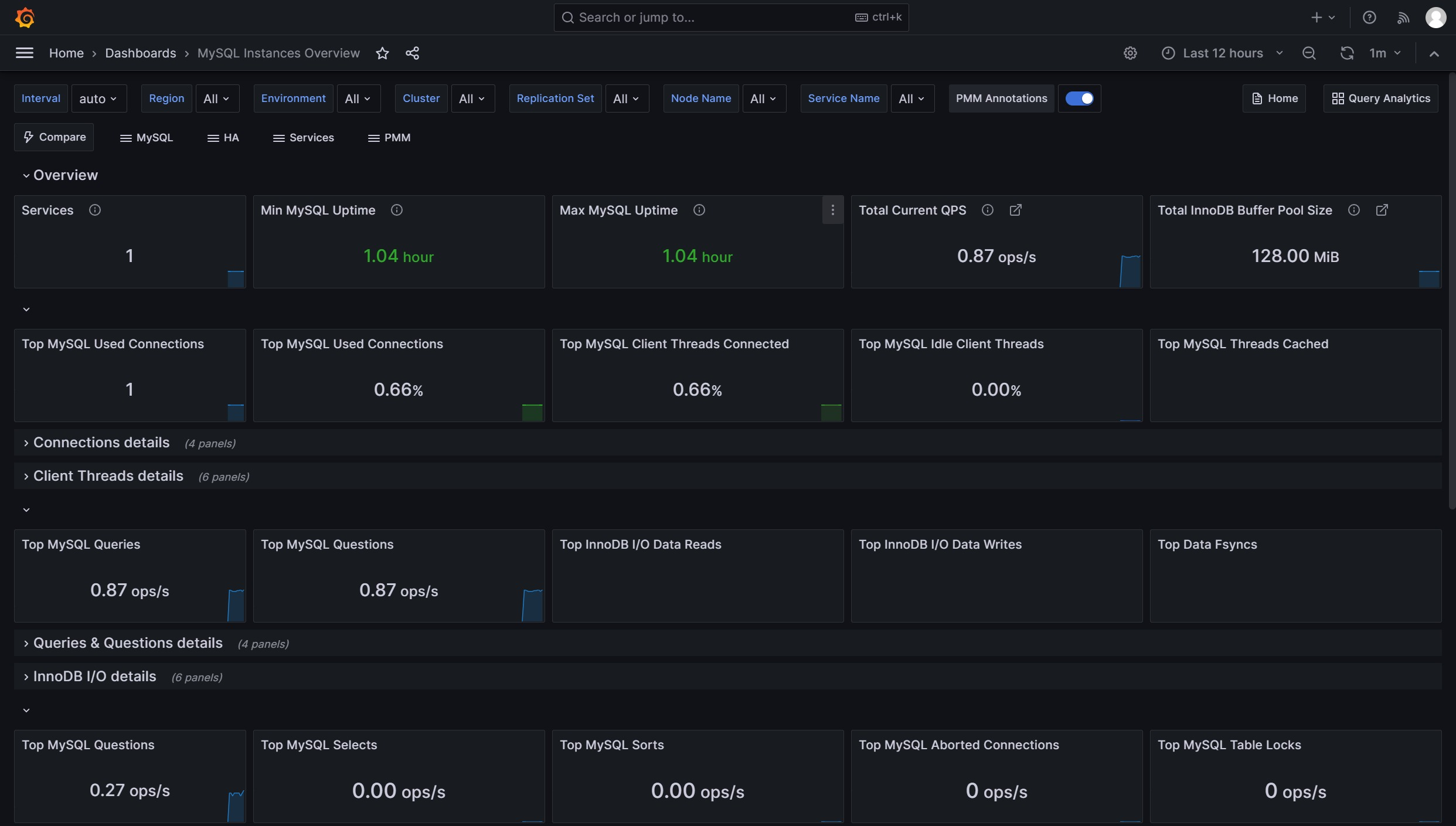Open the Total Current QPS external link icon

pos(1015,210)
